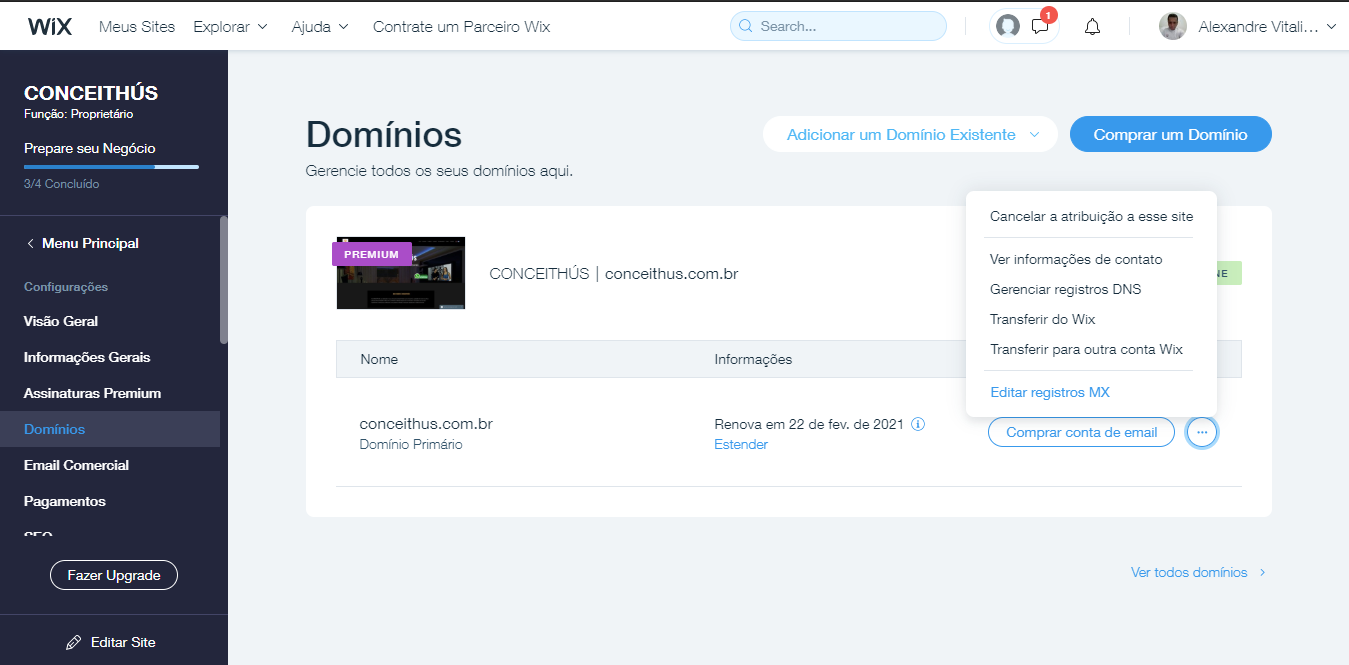Click the Estender link
This screenshot has height=665, width=1349.
(740, 445)
